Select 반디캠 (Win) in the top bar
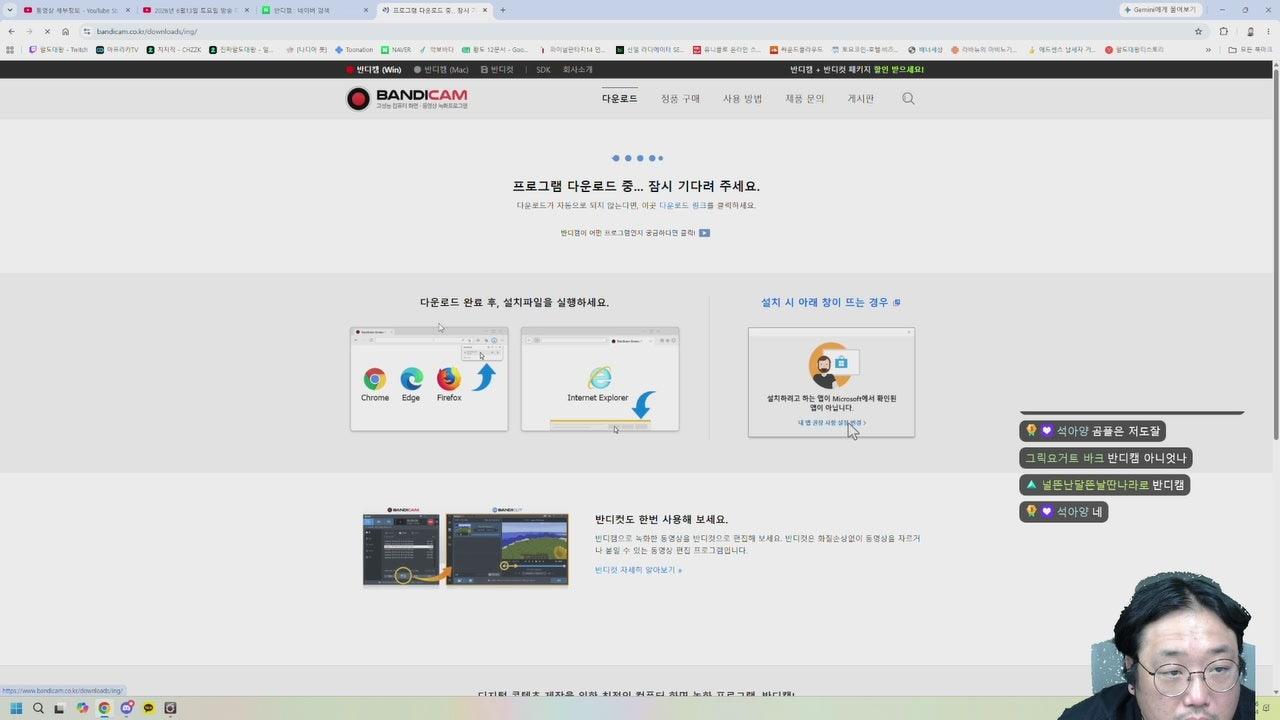 374,70
